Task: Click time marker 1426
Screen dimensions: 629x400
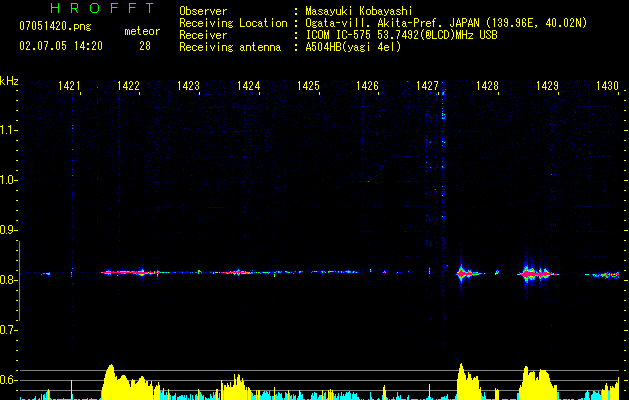Action: coord(367,86)
